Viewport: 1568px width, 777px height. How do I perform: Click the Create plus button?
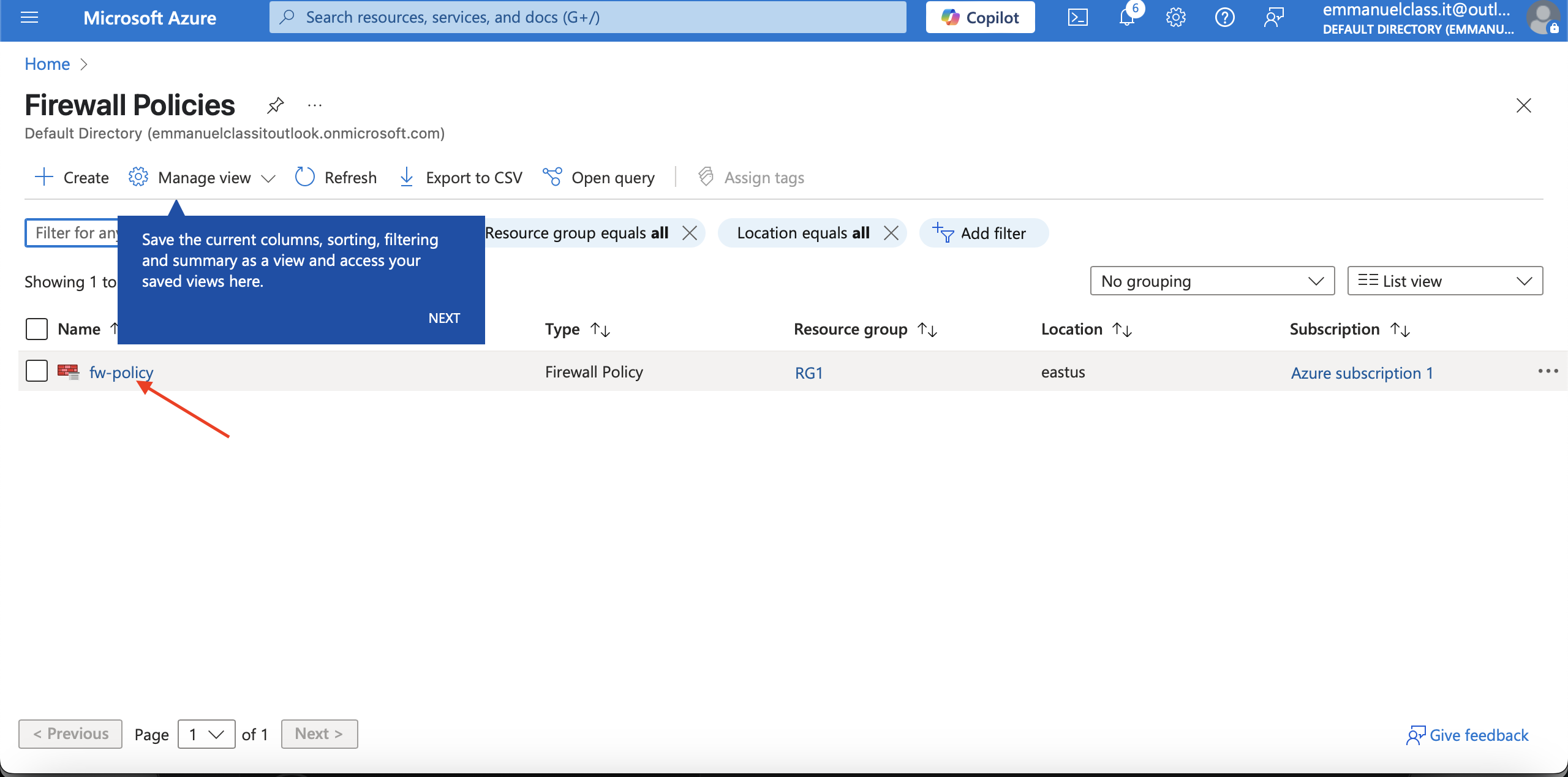[72, 178]
